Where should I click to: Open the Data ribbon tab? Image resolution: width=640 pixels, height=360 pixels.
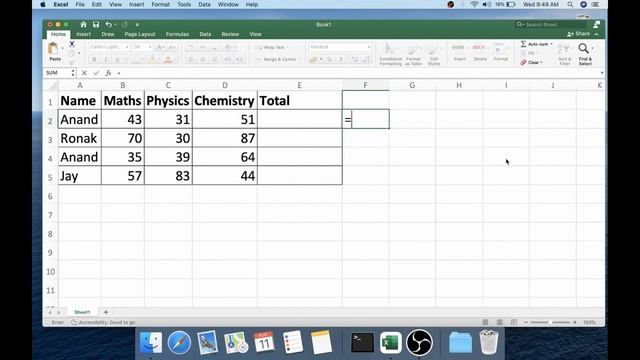205,34
